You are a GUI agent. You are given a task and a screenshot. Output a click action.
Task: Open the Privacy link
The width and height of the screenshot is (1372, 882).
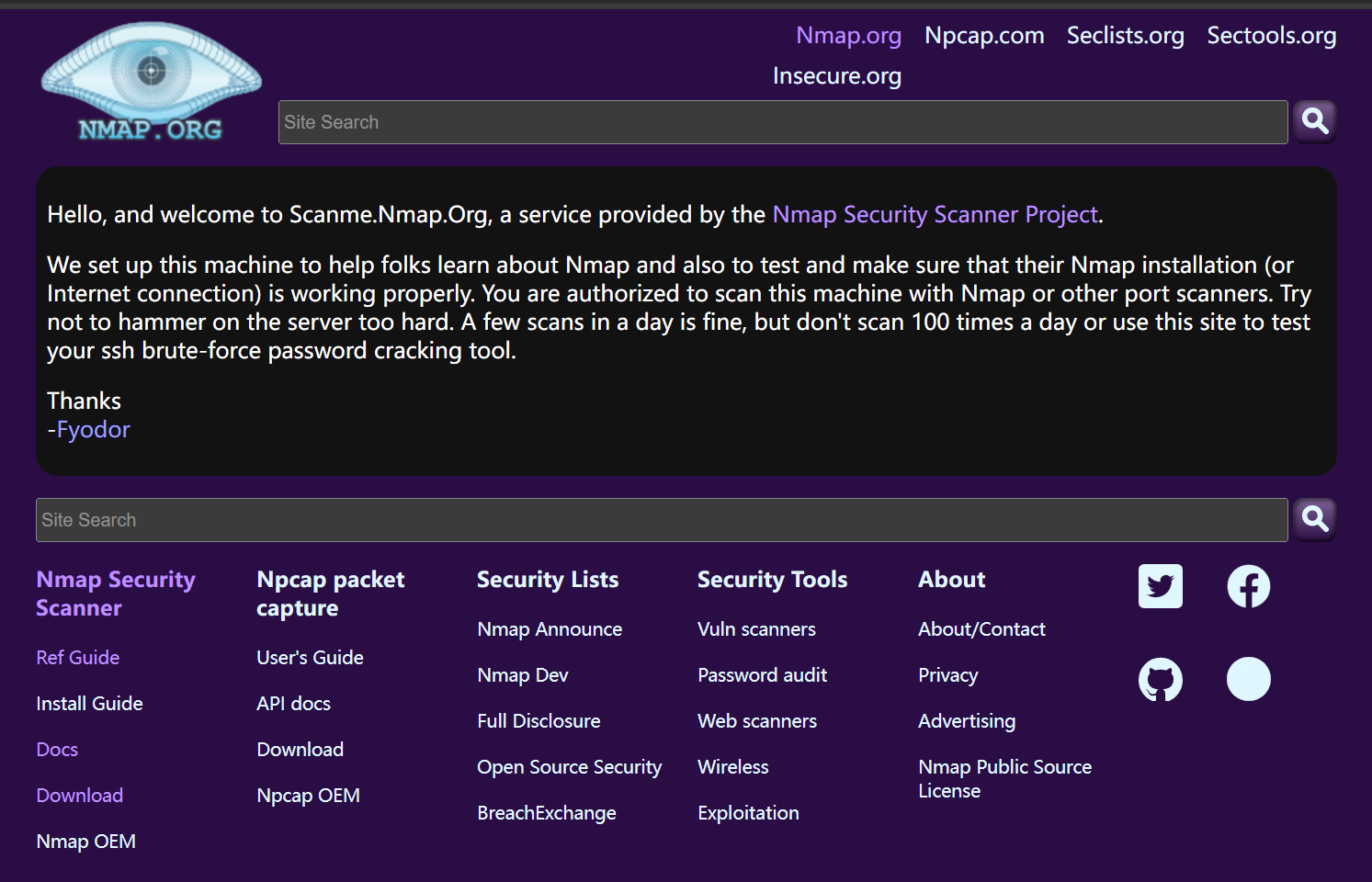947,675
